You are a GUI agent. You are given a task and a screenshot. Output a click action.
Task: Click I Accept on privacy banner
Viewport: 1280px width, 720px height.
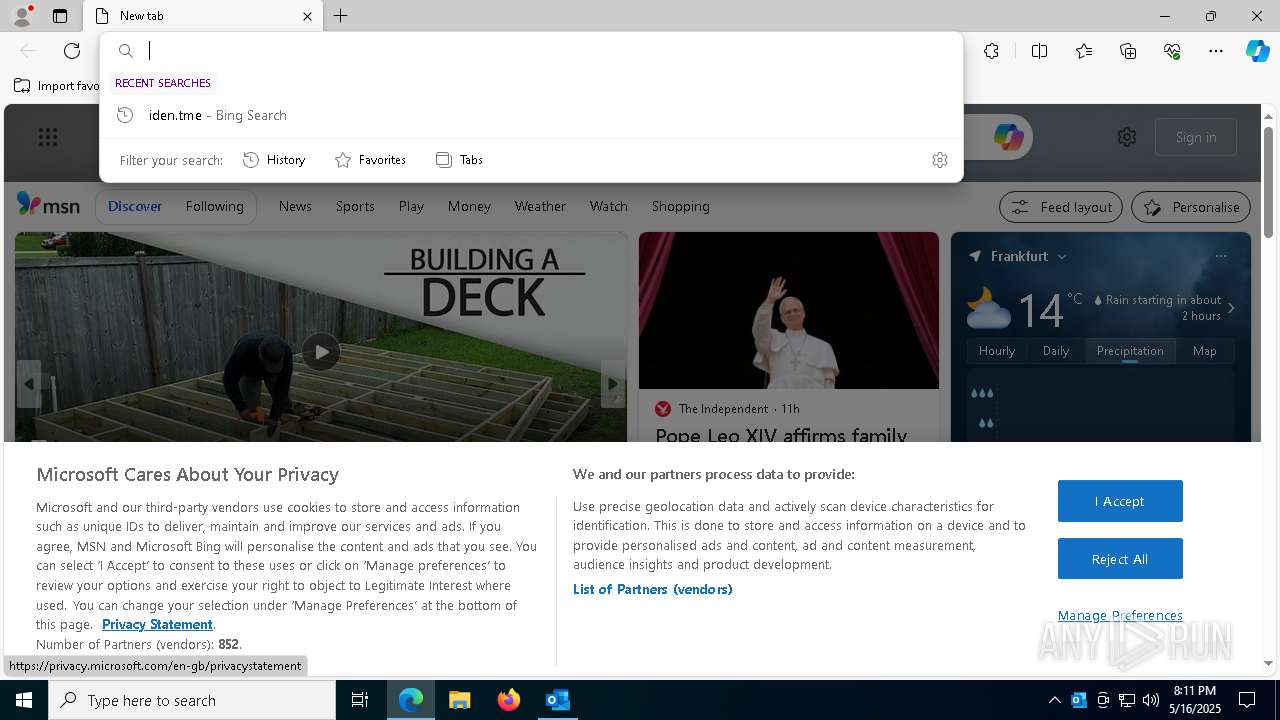[1120, 501]
